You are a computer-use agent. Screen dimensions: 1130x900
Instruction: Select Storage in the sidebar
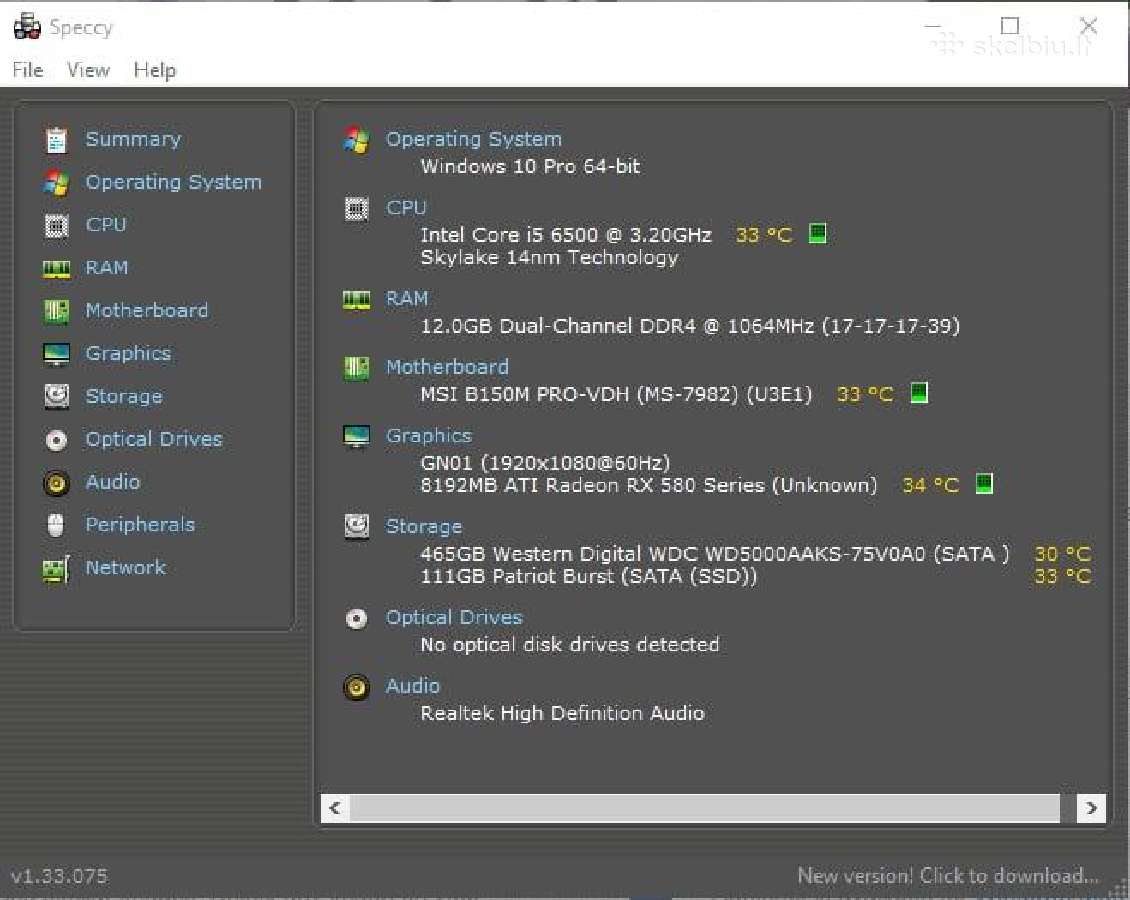(124, 397)
